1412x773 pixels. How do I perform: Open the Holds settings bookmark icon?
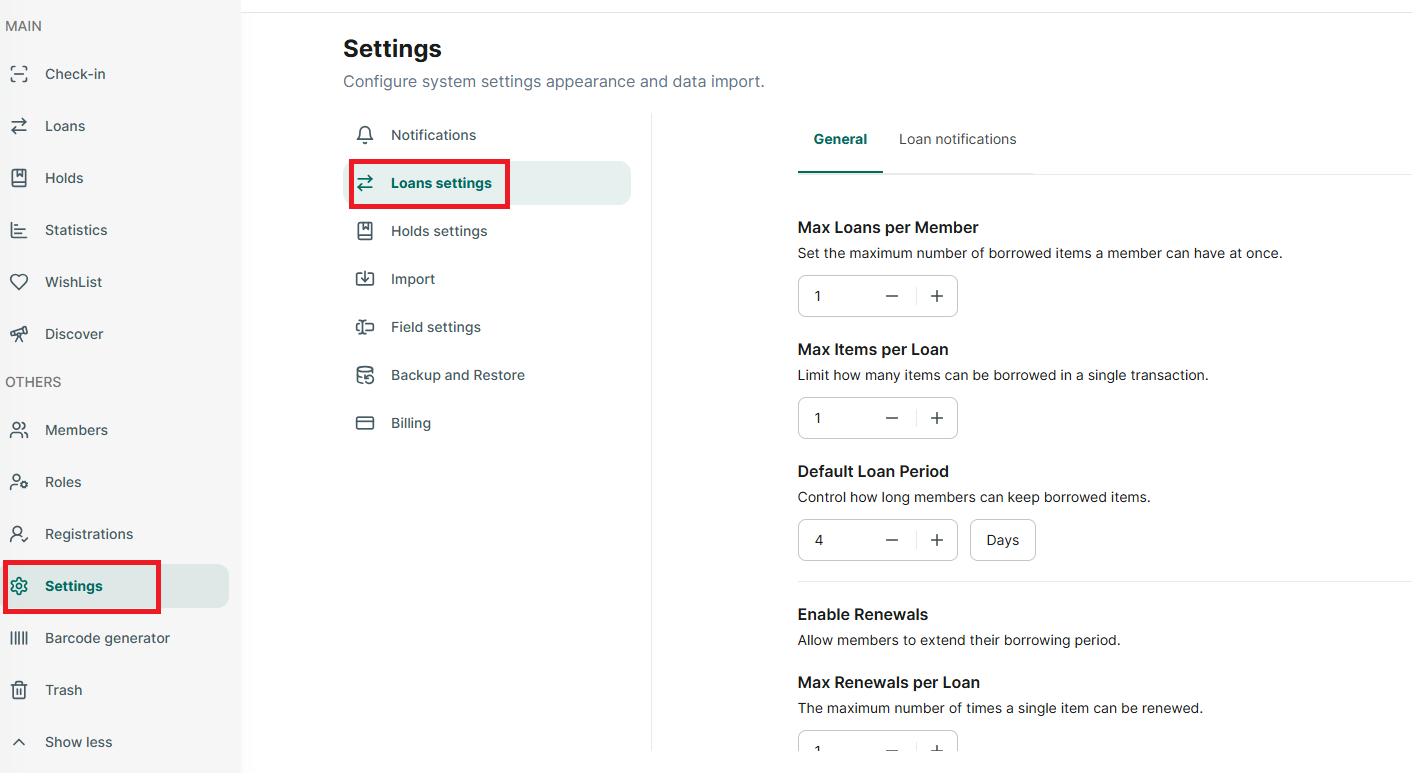365,231
